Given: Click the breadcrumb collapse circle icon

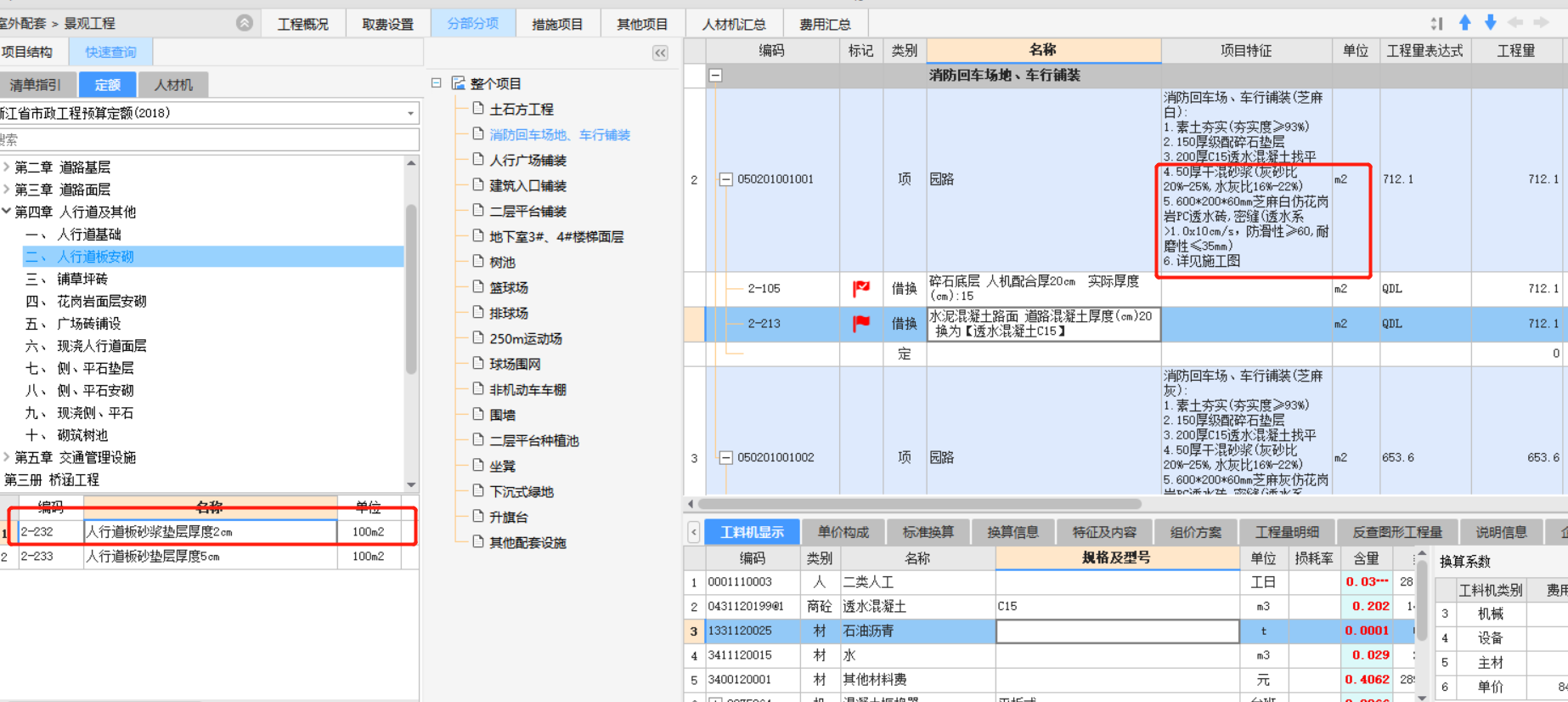Looking at the screenshot, I should [x=245, y=23].
